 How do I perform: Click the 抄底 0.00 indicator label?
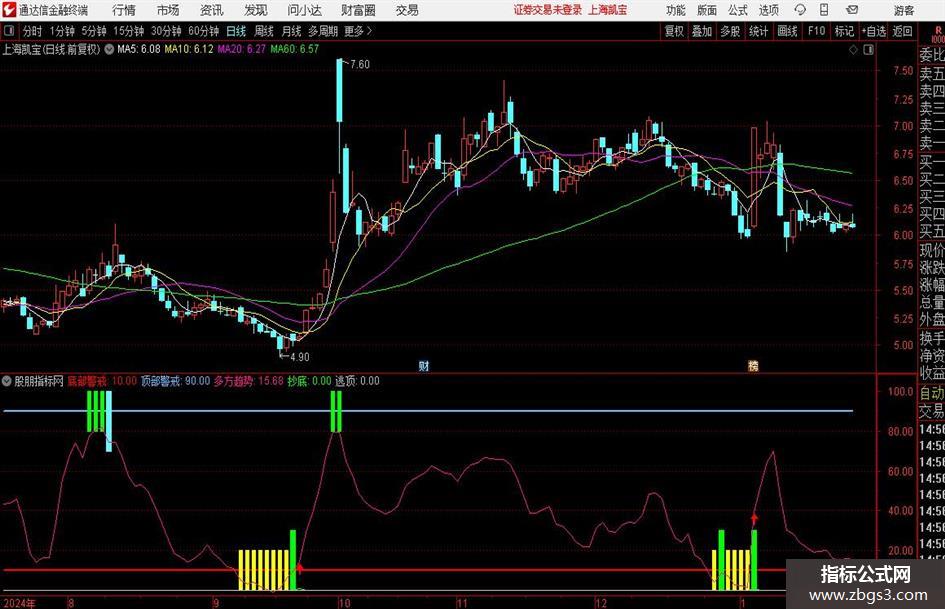309,381
